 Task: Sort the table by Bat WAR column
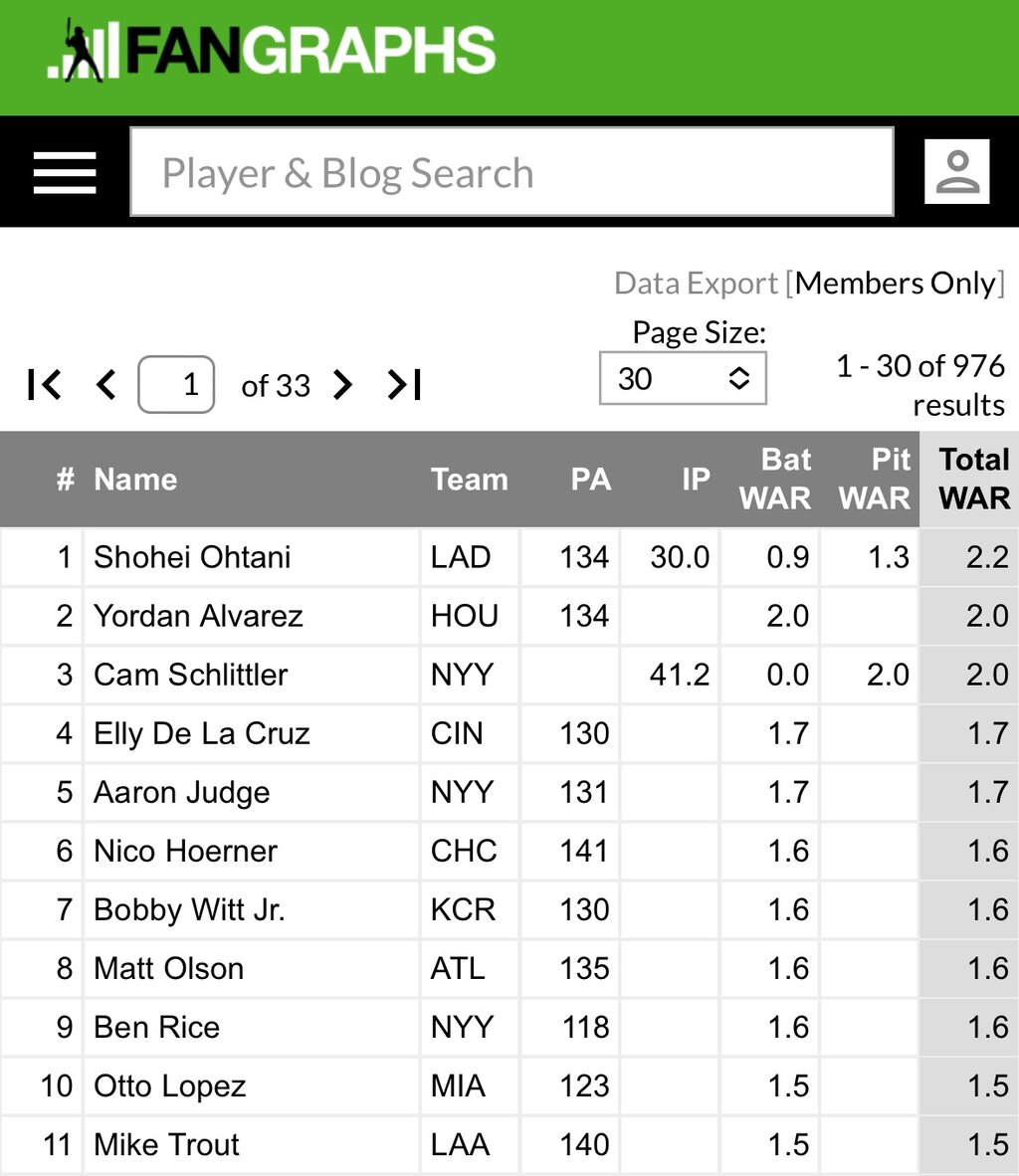coord(774,479)
